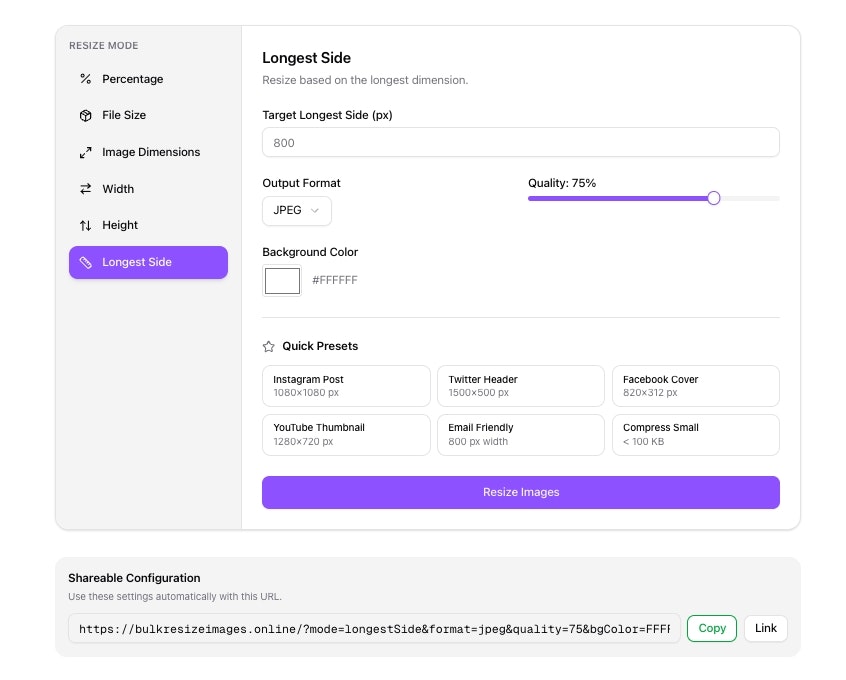
Task: Open the white background color swatch
Action: coord(282,281)
